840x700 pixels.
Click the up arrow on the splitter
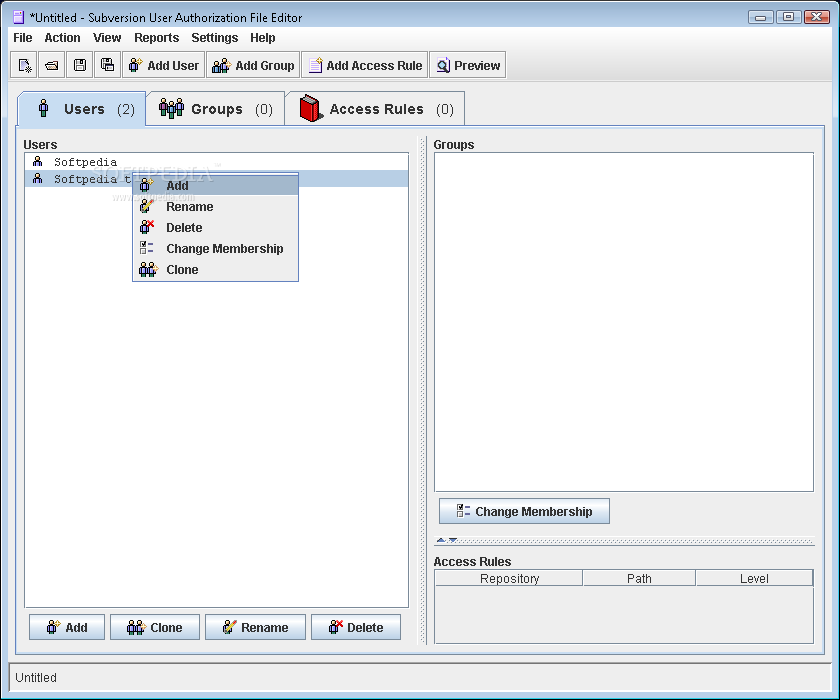(x=441, y=540)
